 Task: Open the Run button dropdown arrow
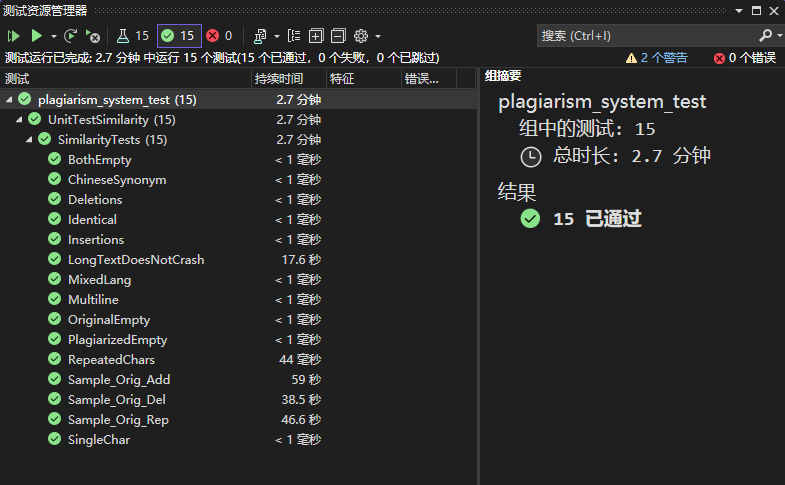54,36
